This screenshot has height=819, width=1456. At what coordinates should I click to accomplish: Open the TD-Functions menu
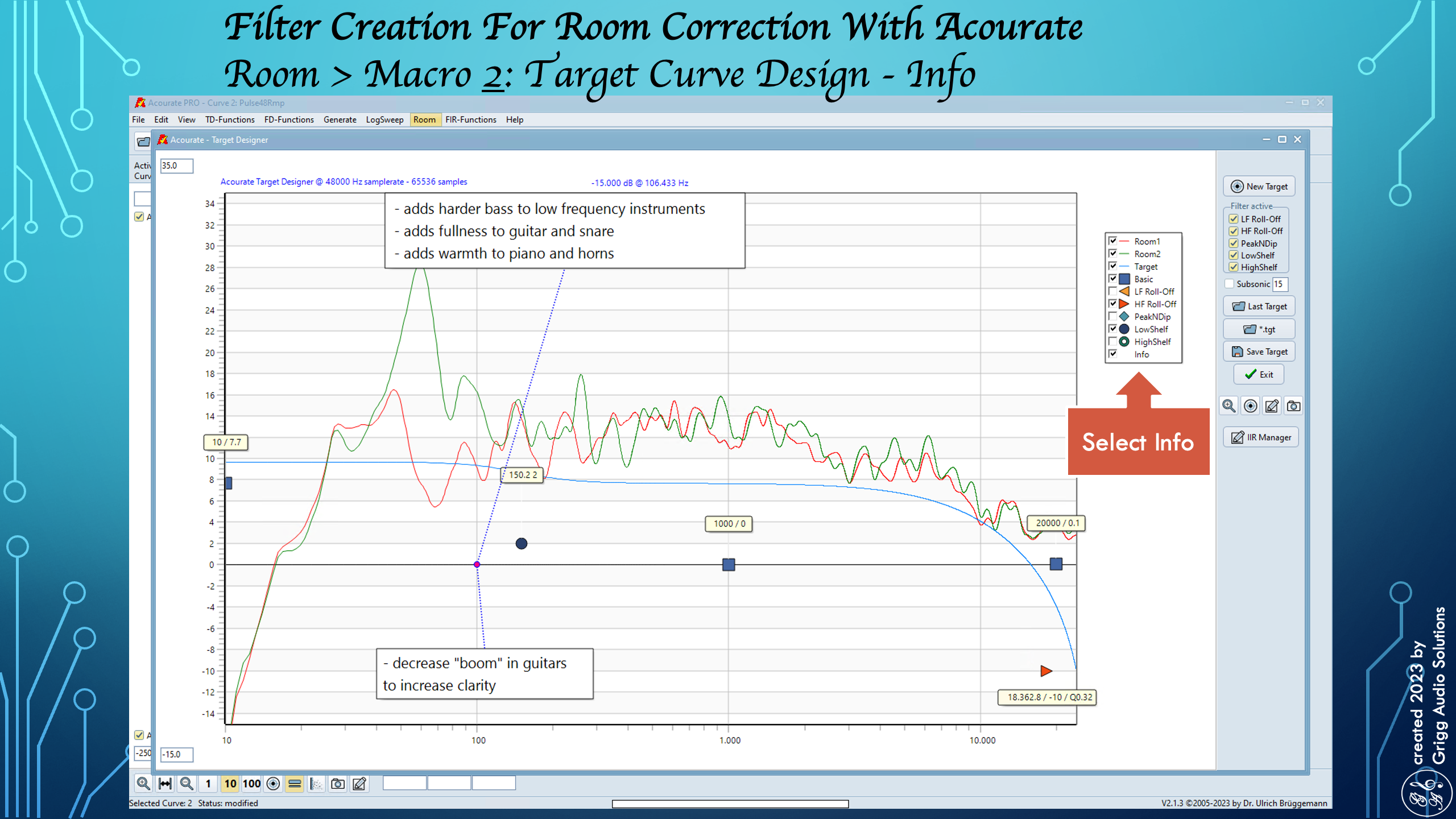(x=230, y=119)
